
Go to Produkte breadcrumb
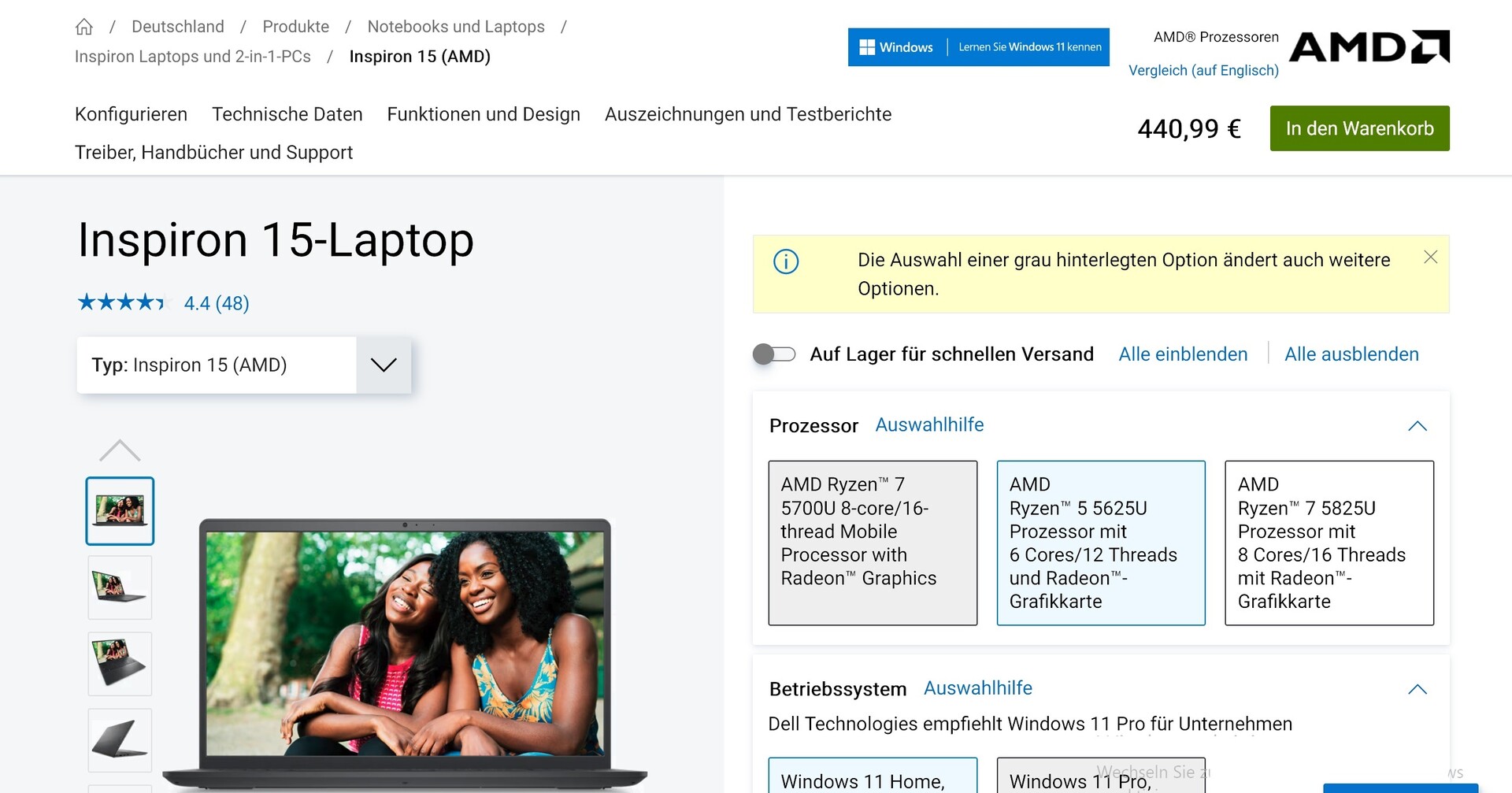(296, 27)
